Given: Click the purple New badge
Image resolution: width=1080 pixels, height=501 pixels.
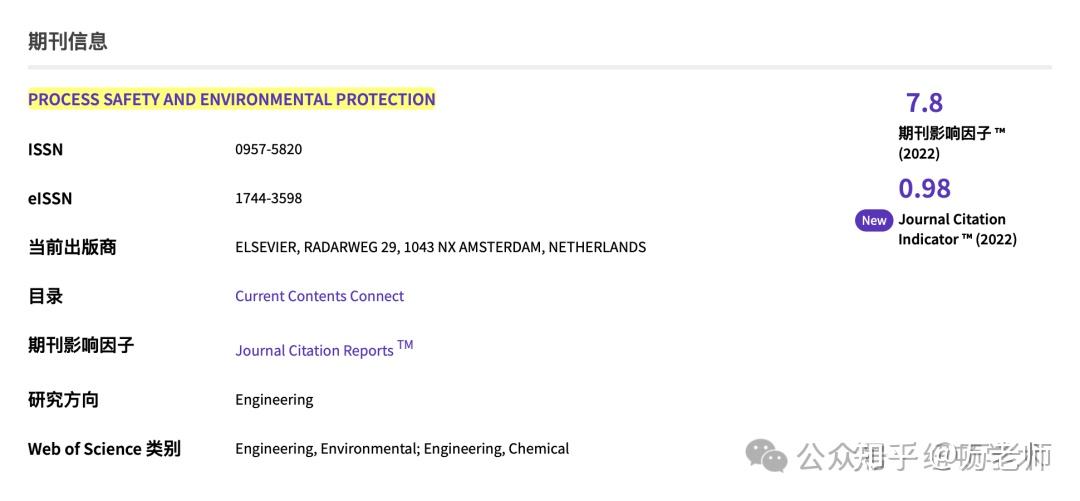Looking at the screenshot, I should [x=874, y=220].
